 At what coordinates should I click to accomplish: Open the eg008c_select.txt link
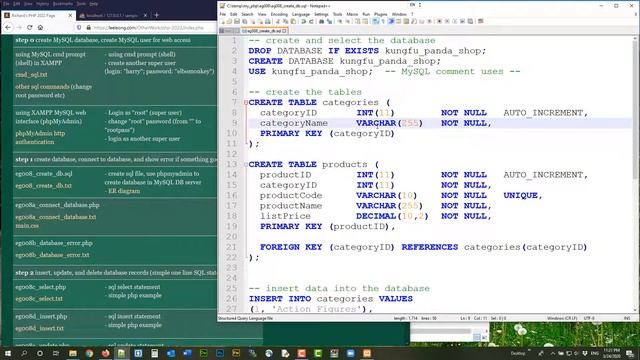[x=39, y=299]
